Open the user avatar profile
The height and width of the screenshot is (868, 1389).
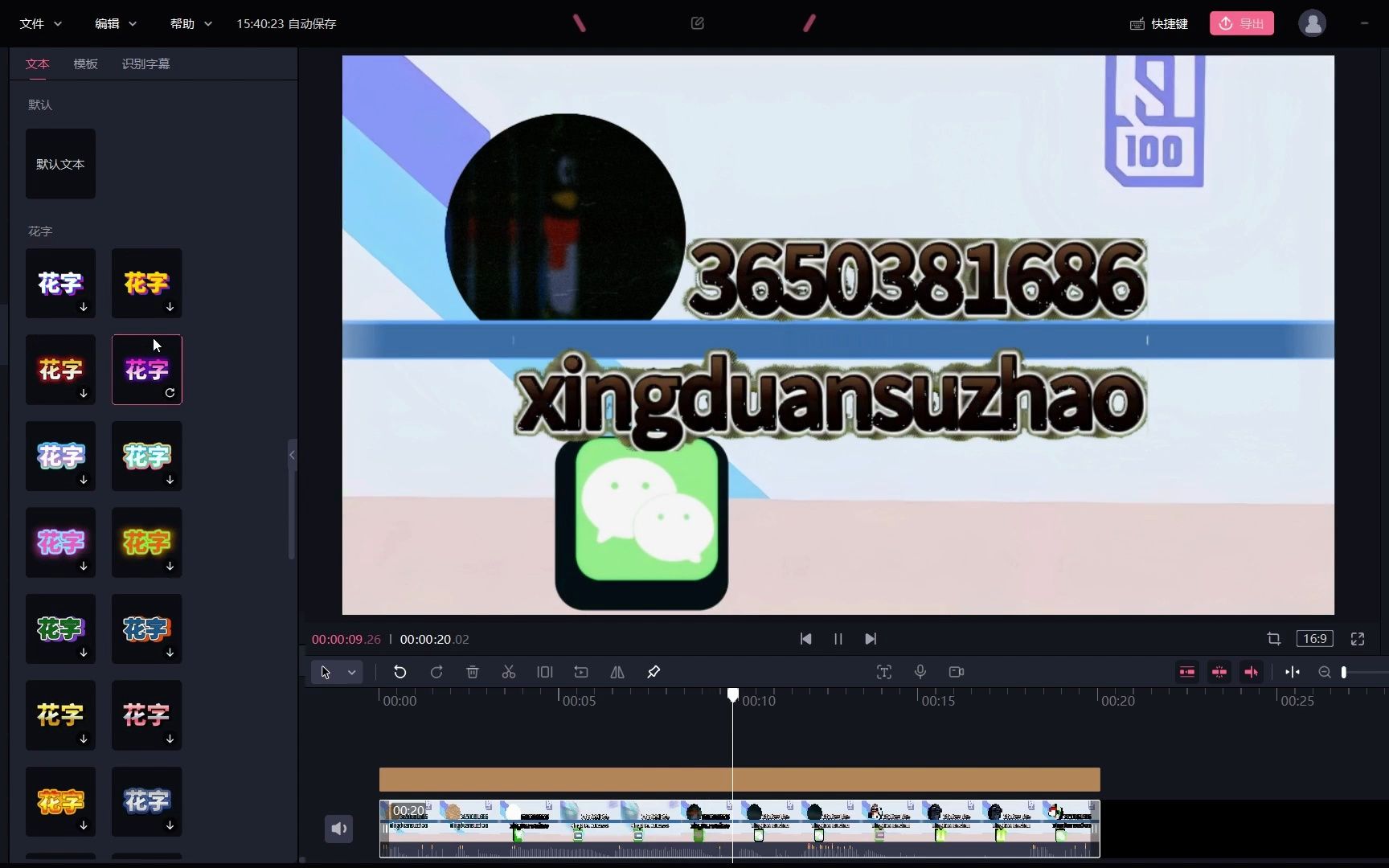click(x=1312, y=23)
